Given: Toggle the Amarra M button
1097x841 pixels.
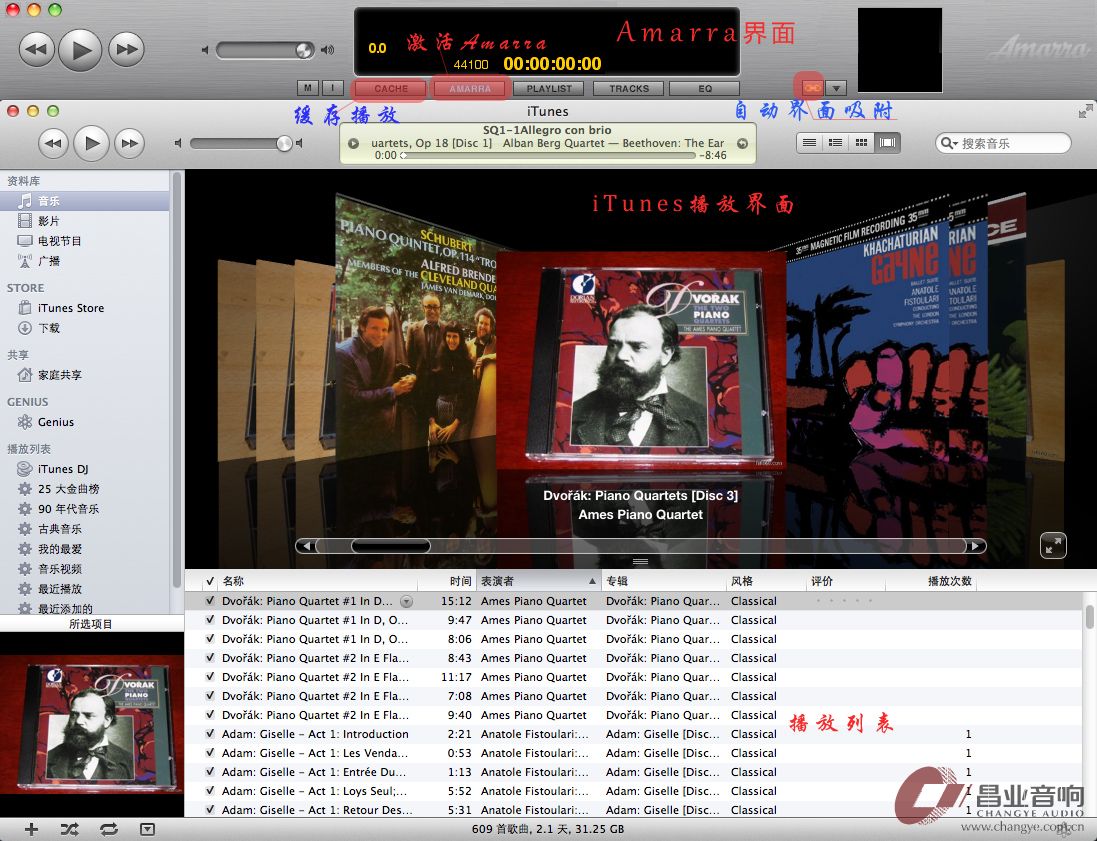Looking at the screenshot, I should click(x=308, y=88).
